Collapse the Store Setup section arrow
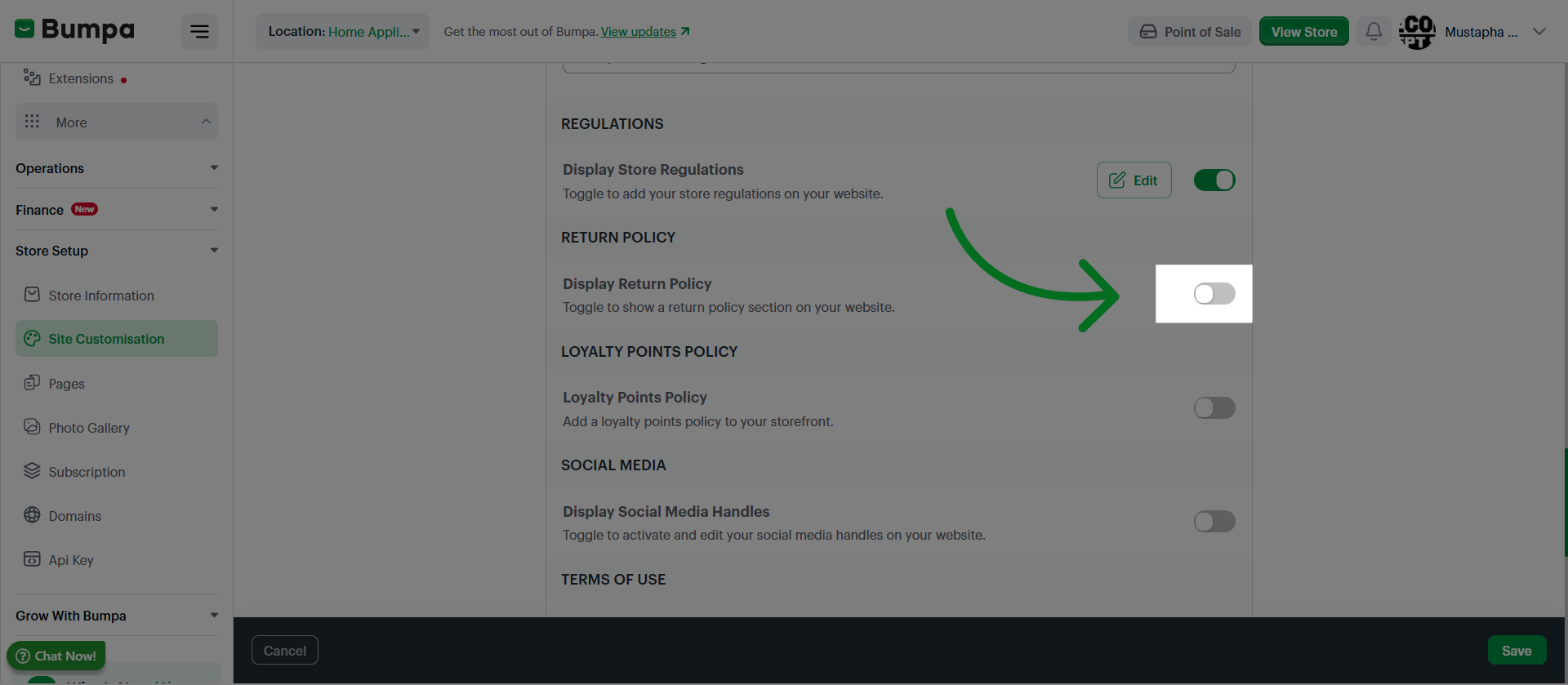This screenshot has height=685, width=1568. 214,250
